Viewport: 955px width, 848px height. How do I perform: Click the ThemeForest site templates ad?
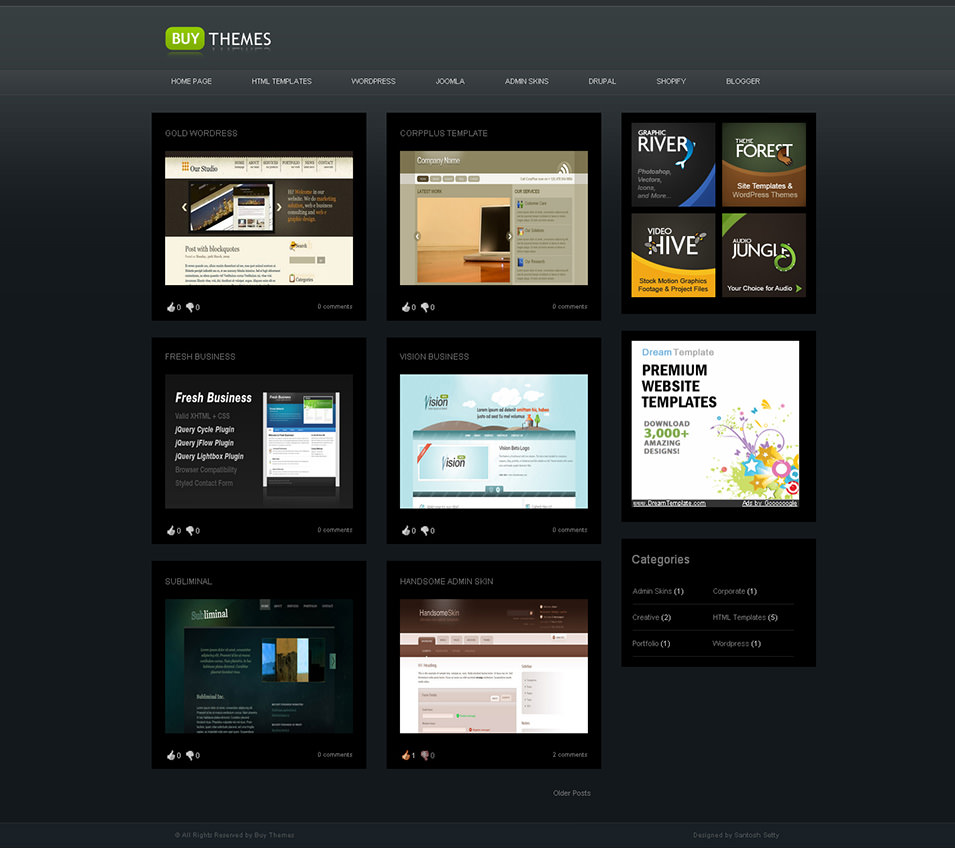coord(763,163)
